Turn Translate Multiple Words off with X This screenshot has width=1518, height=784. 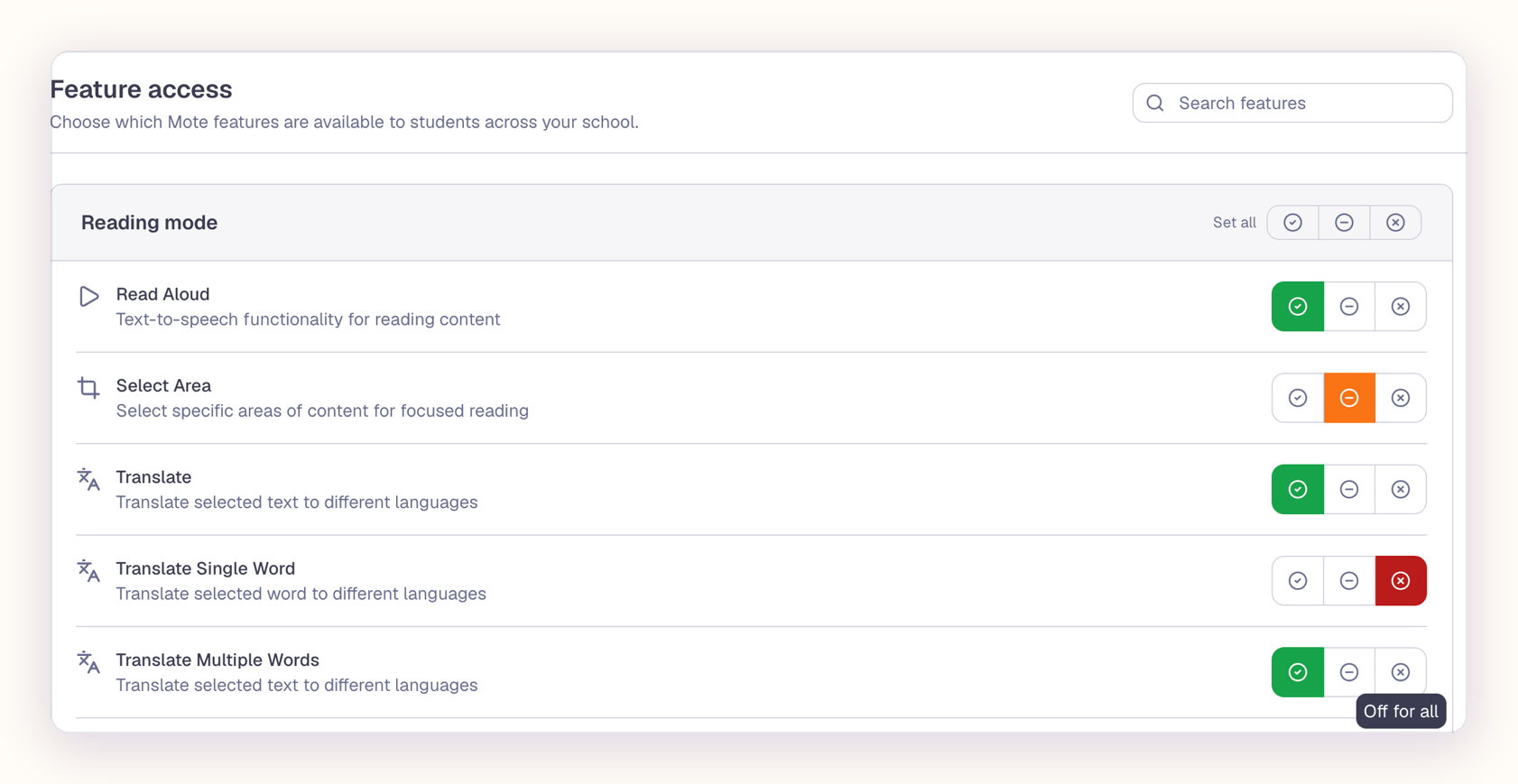coord(1401,672)
